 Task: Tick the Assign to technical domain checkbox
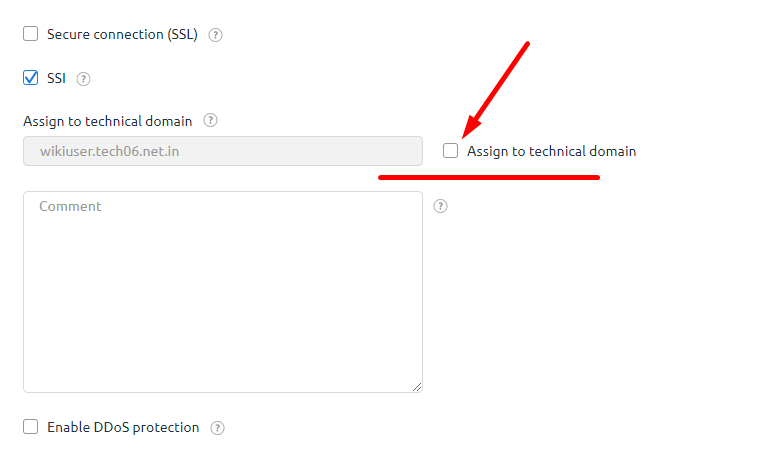click(x=450, y=151)
